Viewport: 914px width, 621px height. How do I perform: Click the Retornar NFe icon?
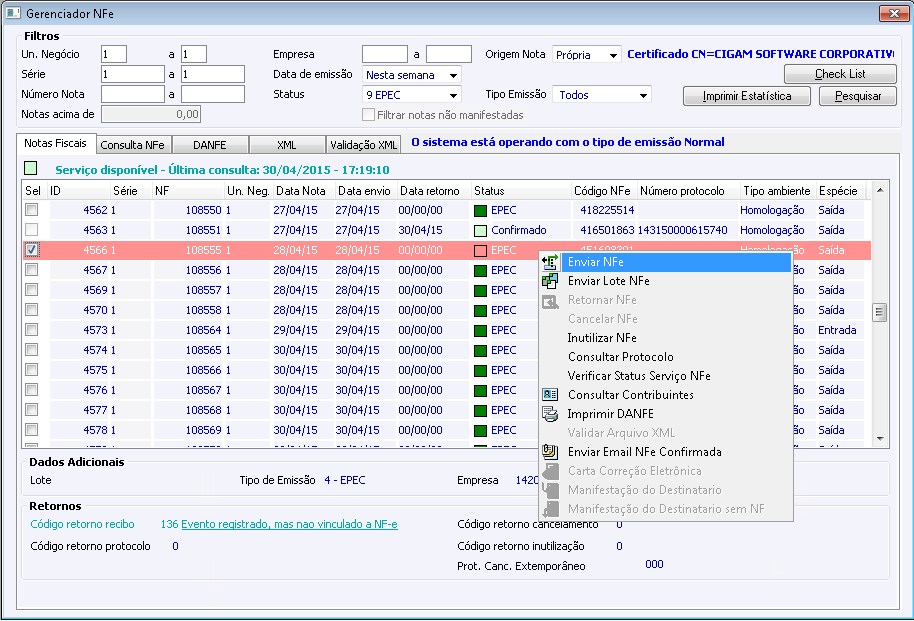click(550, 300)
